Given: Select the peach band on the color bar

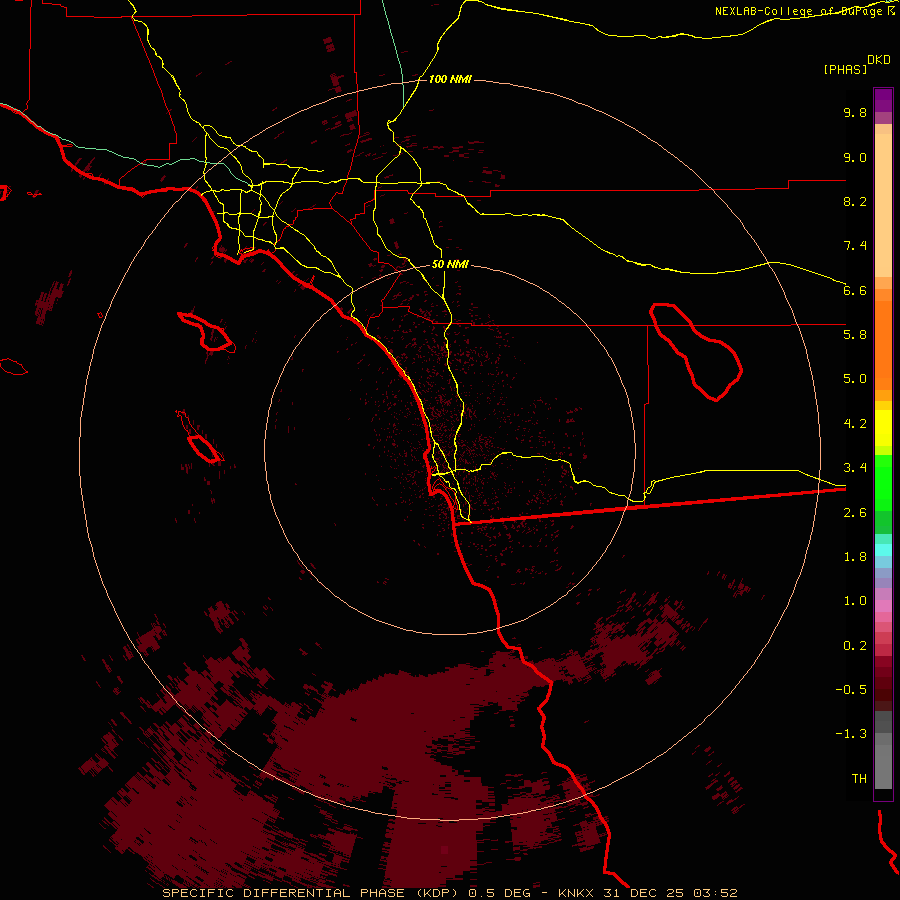Looking at the screenshot, I should click(883, 205).
